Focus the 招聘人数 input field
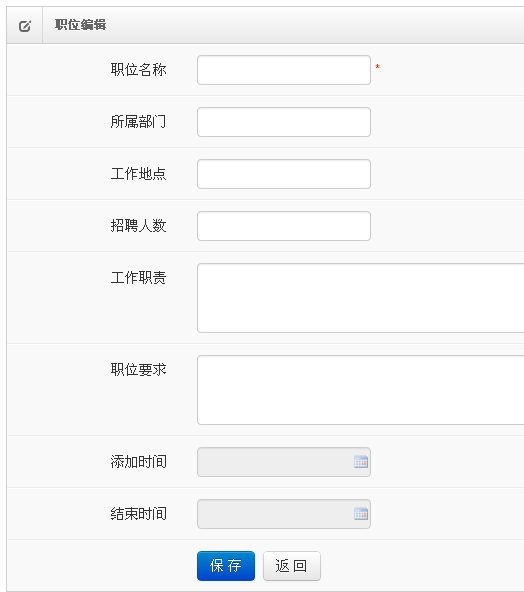Viewport: 524px width, 592px height. click(284, 226)
